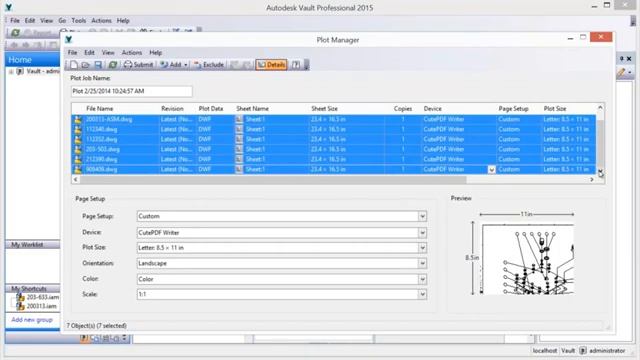The height and width of the screenshot is (360, 640).
Task: Click the Add toolbar button
Action: (171, 65)
